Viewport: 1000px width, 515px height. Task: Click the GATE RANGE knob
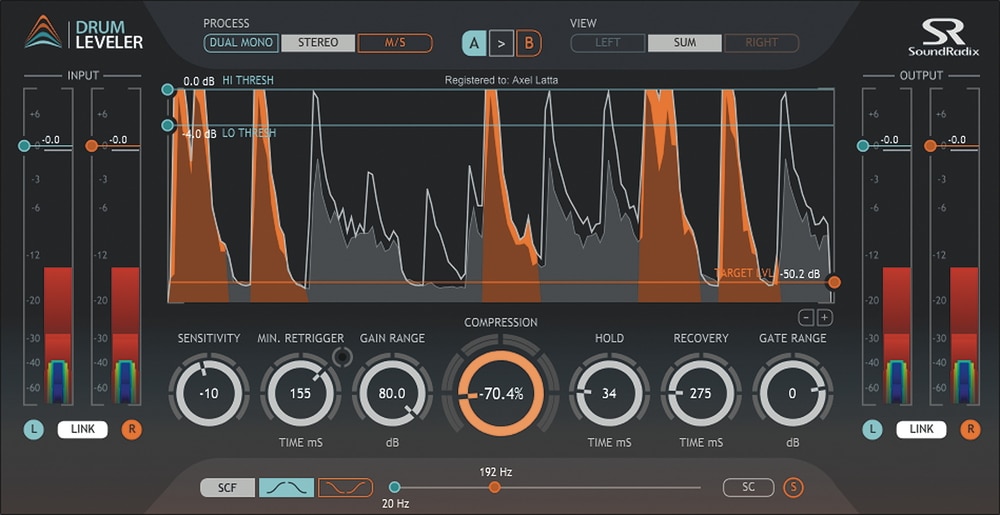[792, 393]
